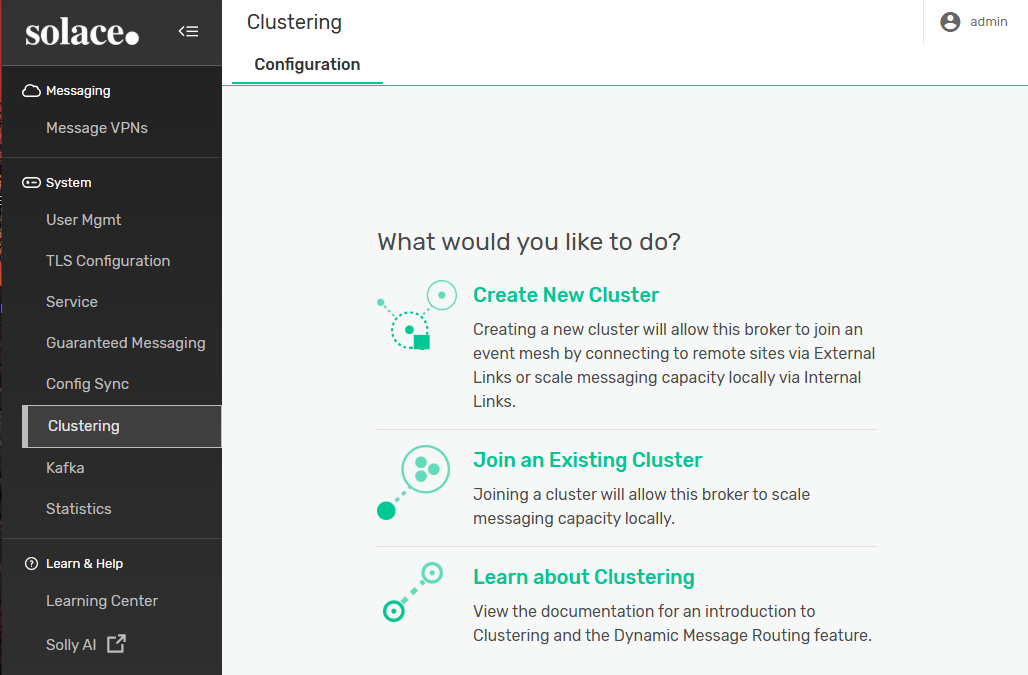Collapse the sidebar with the hamburger arrow icon
The width and height of the screenshot is (1028, 675).
188,31
